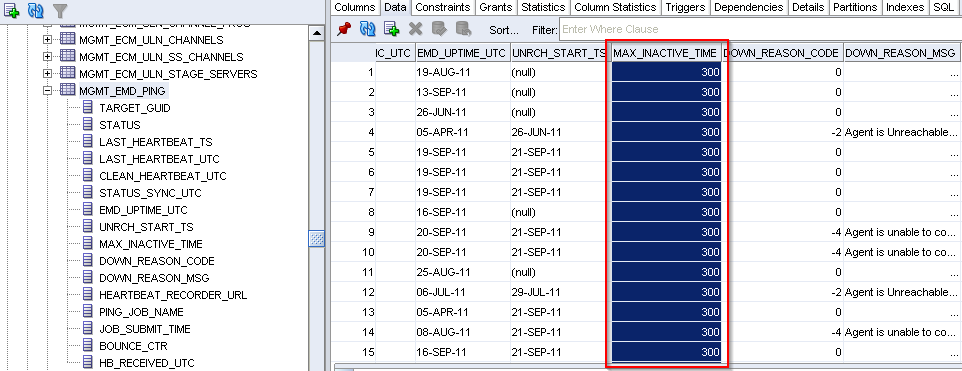962x371 pixels.
Task: Open the Column Statistics tab
Action: pos(615,7)
